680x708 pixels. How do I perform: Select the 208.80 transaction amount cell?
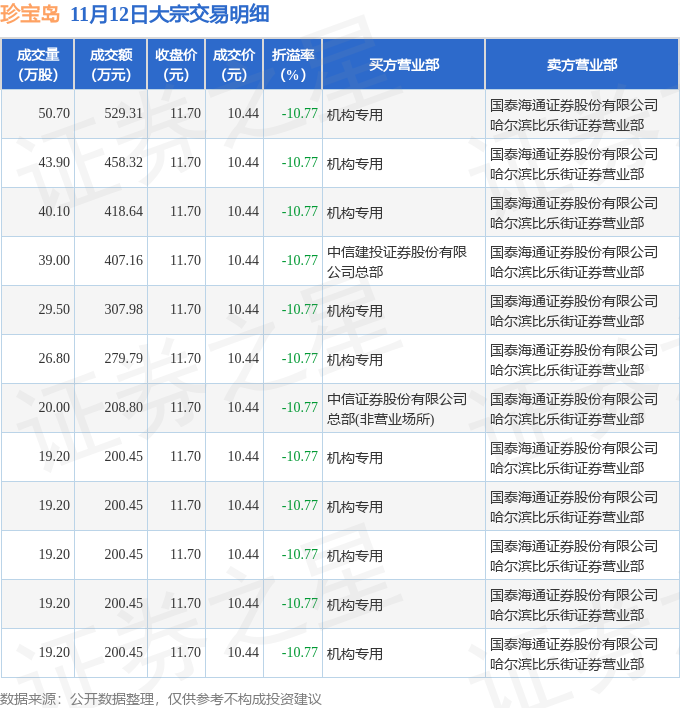(x=123, y=408)
